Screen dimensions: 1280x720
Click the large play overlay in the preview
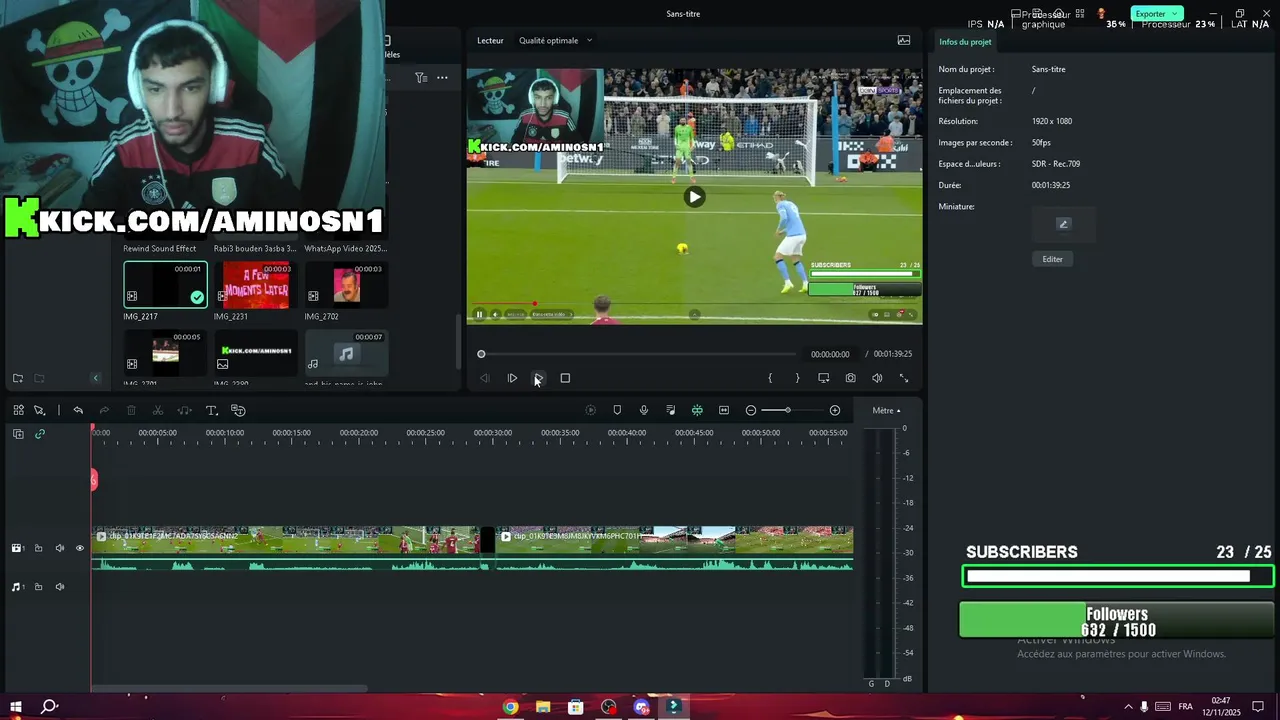694,197
